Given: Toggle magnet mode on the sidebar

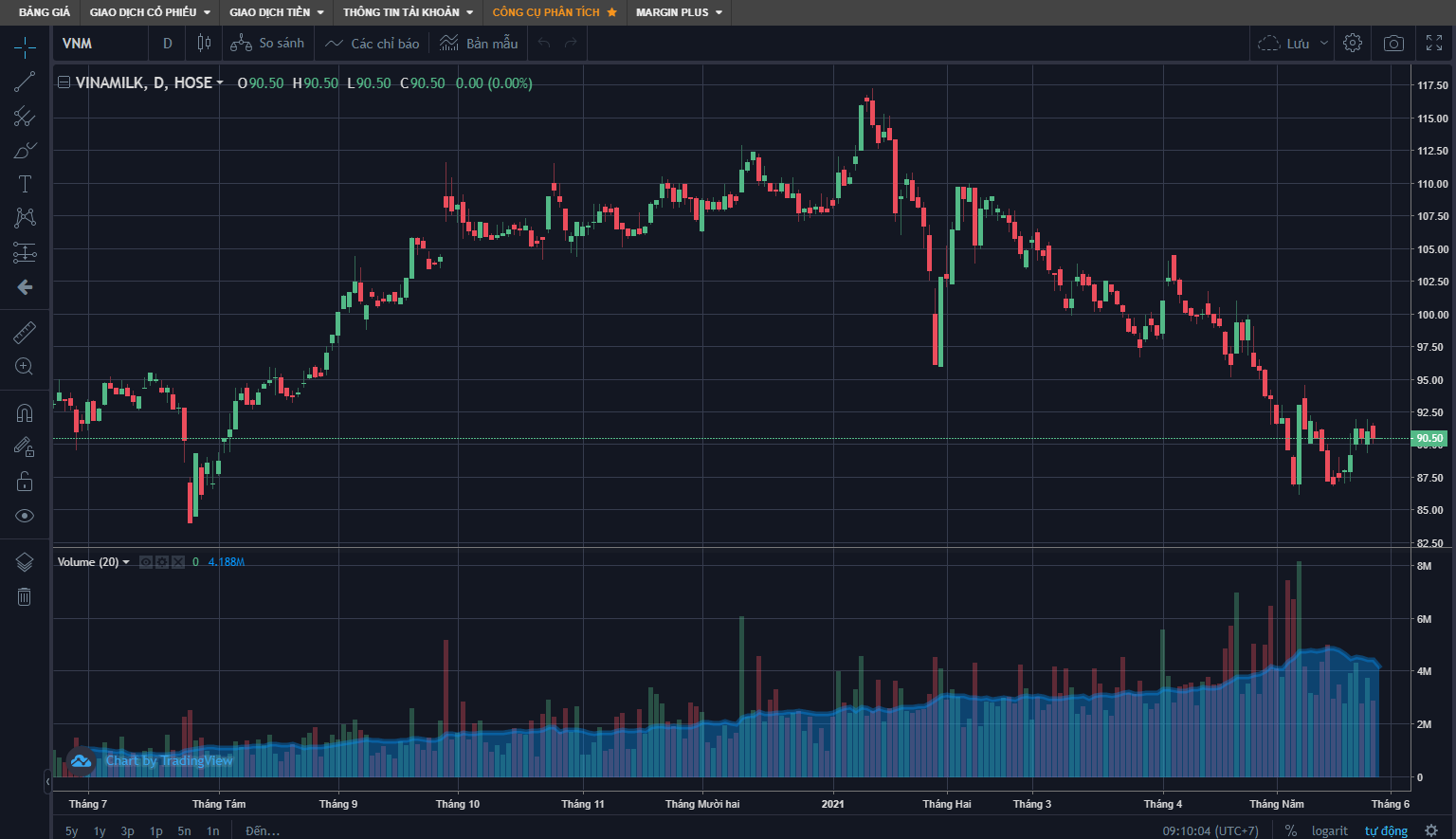Looking at the screenshot, I should pos(25,413).
